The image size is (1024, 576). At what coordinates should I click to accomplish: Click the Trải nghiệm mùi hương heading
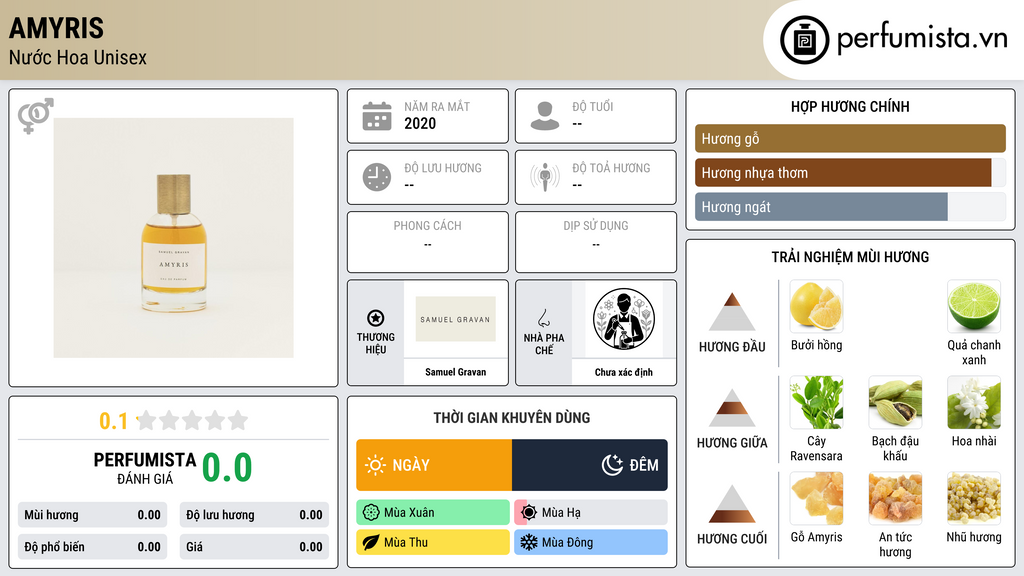(x=850, y=257)
